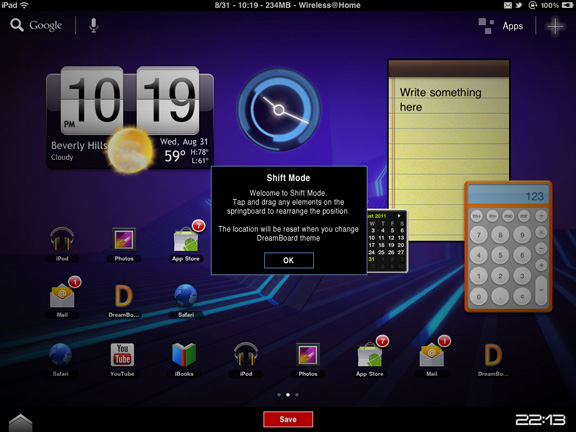
Task: Tap the Twitter bird status bar icon
Action: (519, 5)
